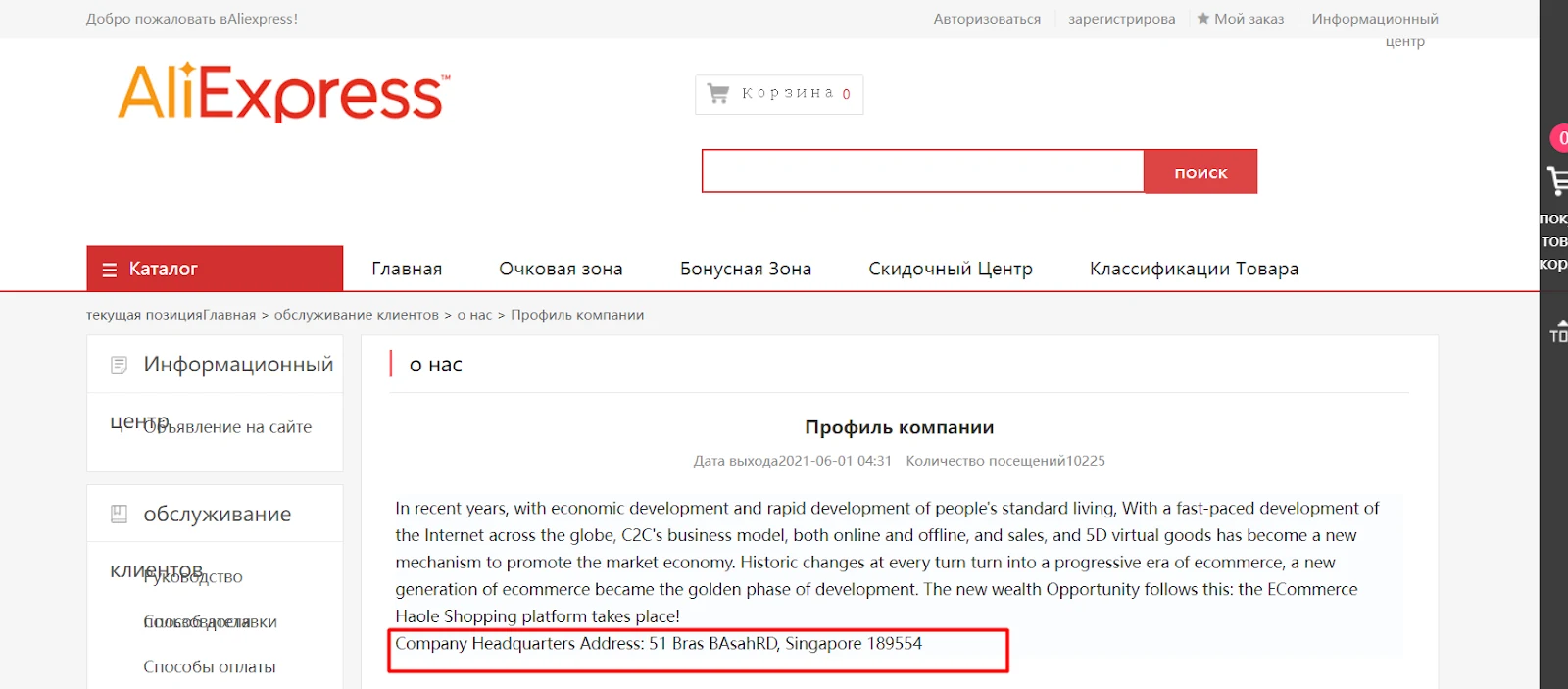Image resolution: width=1568 pixels, height=689 pixels.
Task: Open Мой заказ orders link
Action: 1249,19
